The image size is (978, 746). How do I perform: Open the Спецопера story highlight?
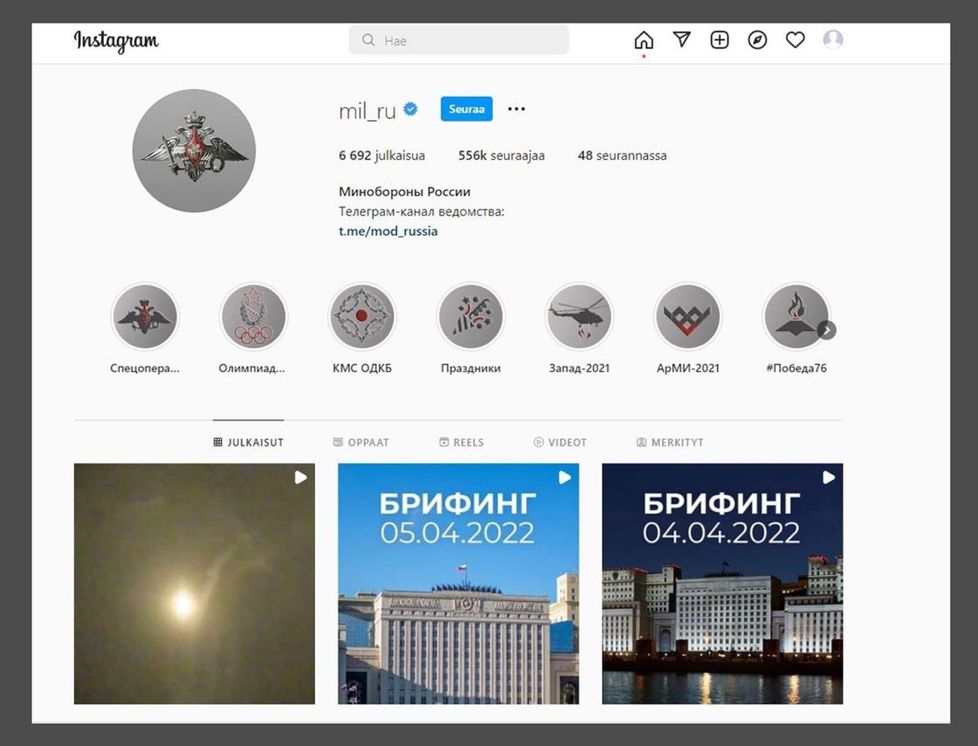pos(144,315)
